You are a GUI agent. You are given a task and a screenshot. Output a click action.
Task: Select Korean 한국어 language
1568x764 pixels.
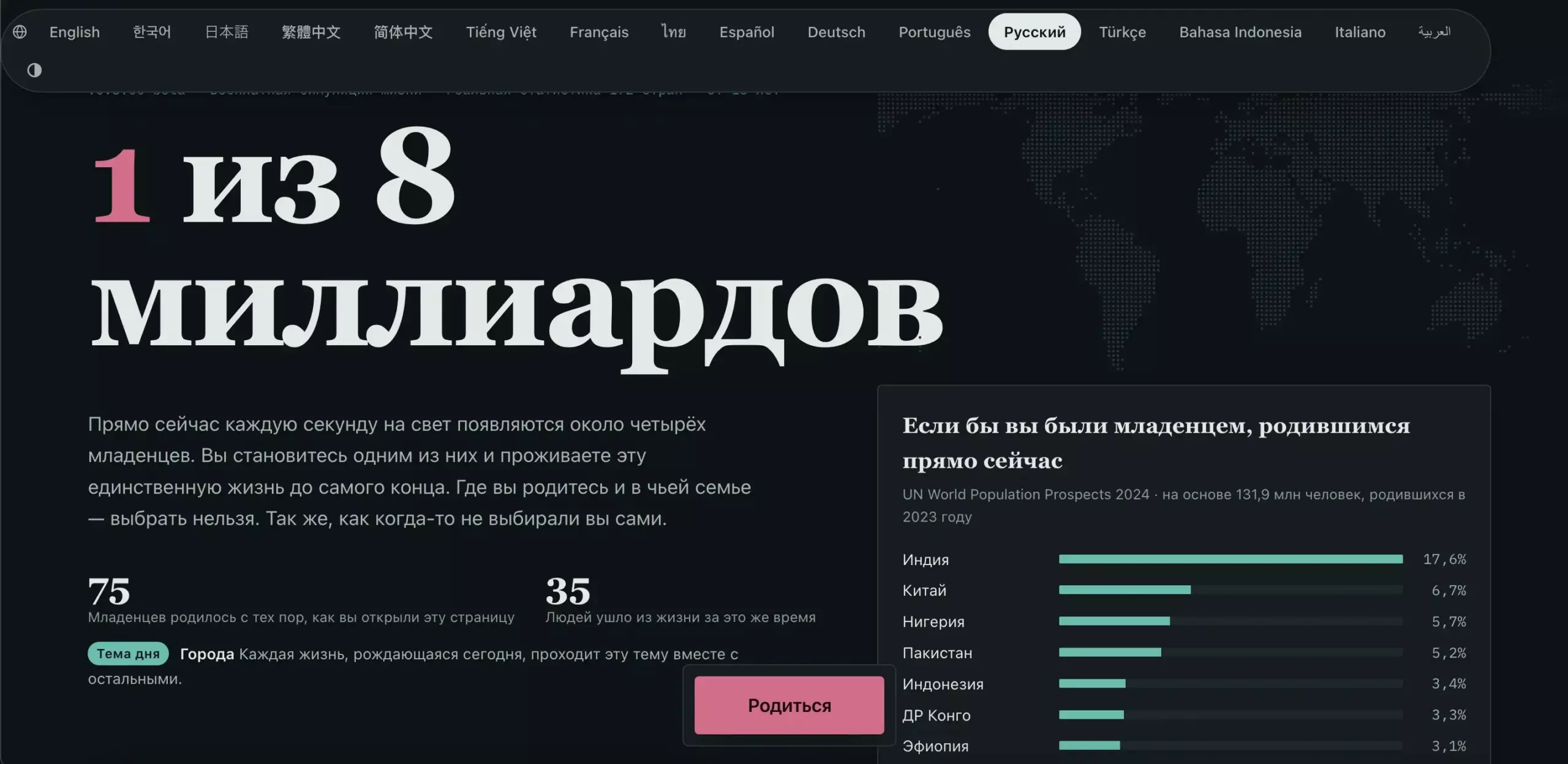click(152, 32)
